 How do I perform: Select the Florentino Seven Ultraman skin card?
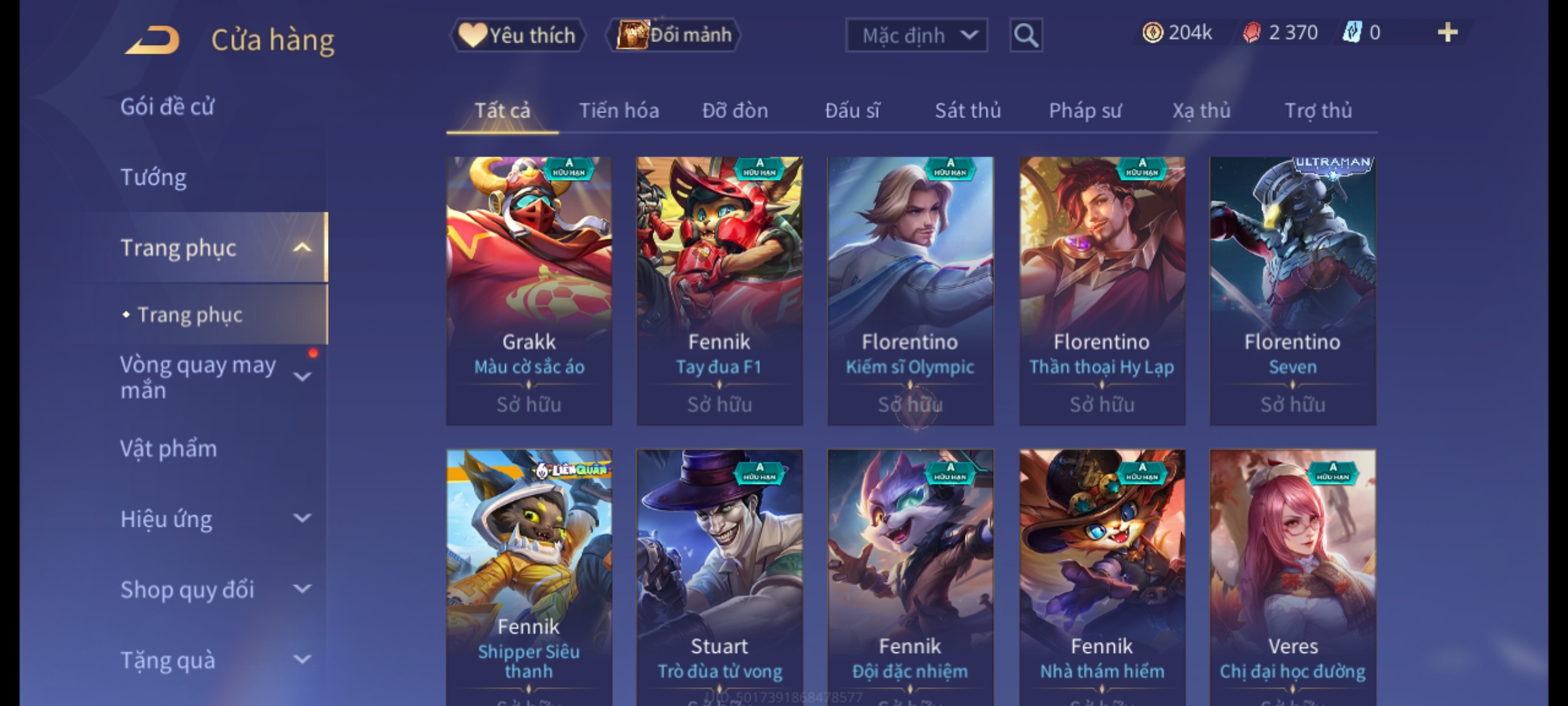tap(1292, 291)
